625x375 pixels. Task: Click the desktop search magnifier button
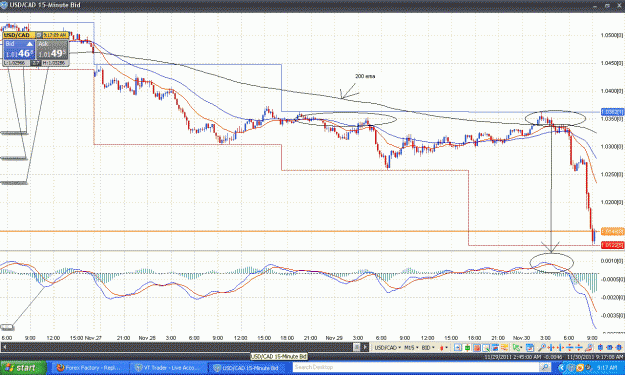[545, 367]
